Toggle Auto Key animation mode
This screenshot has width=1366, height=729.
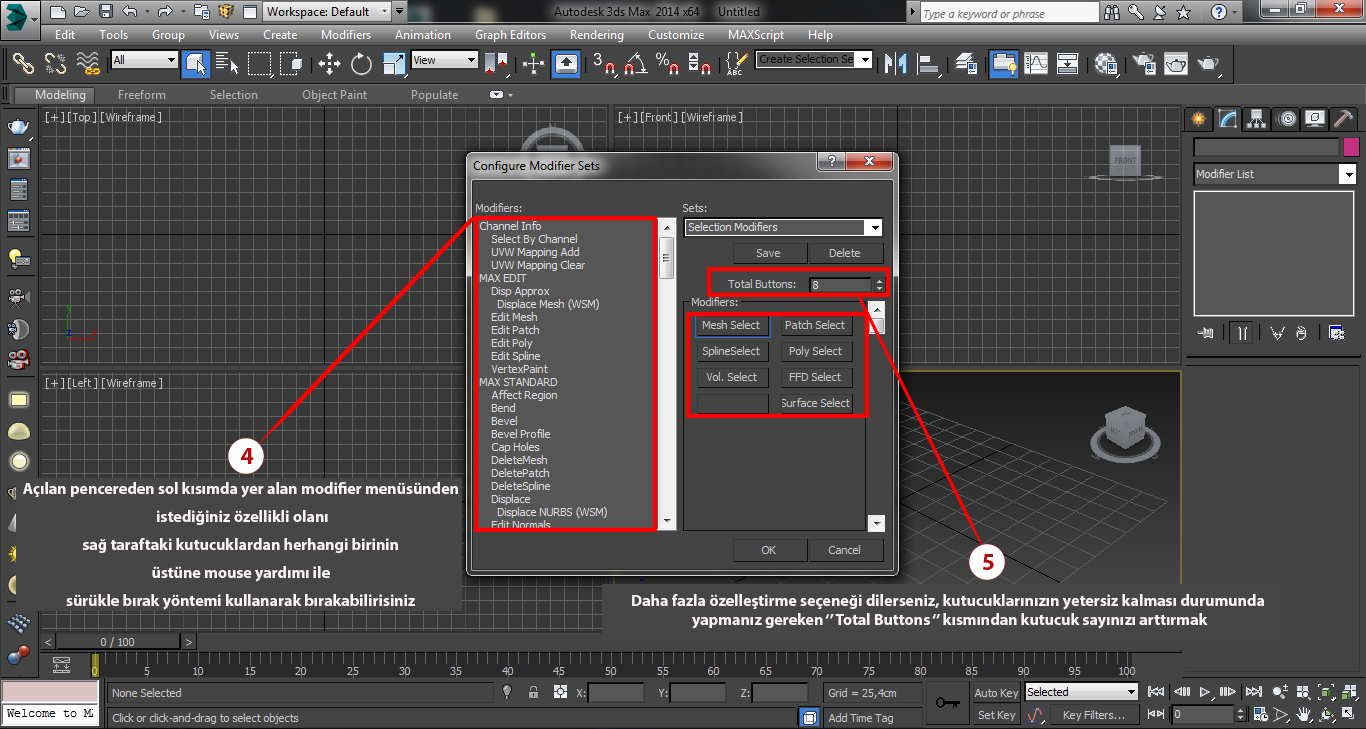pyautogui.click(x=996, y=692)
